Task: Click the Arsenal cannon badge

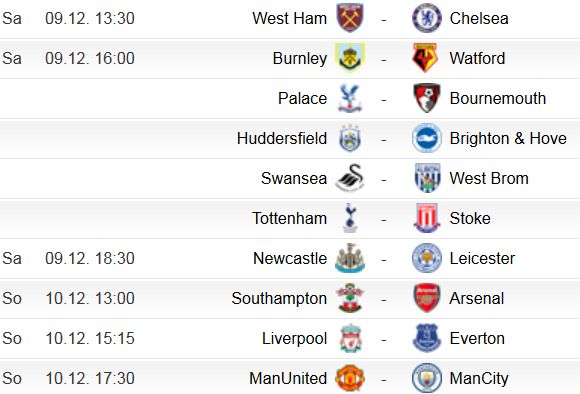Action: (427, 298)
